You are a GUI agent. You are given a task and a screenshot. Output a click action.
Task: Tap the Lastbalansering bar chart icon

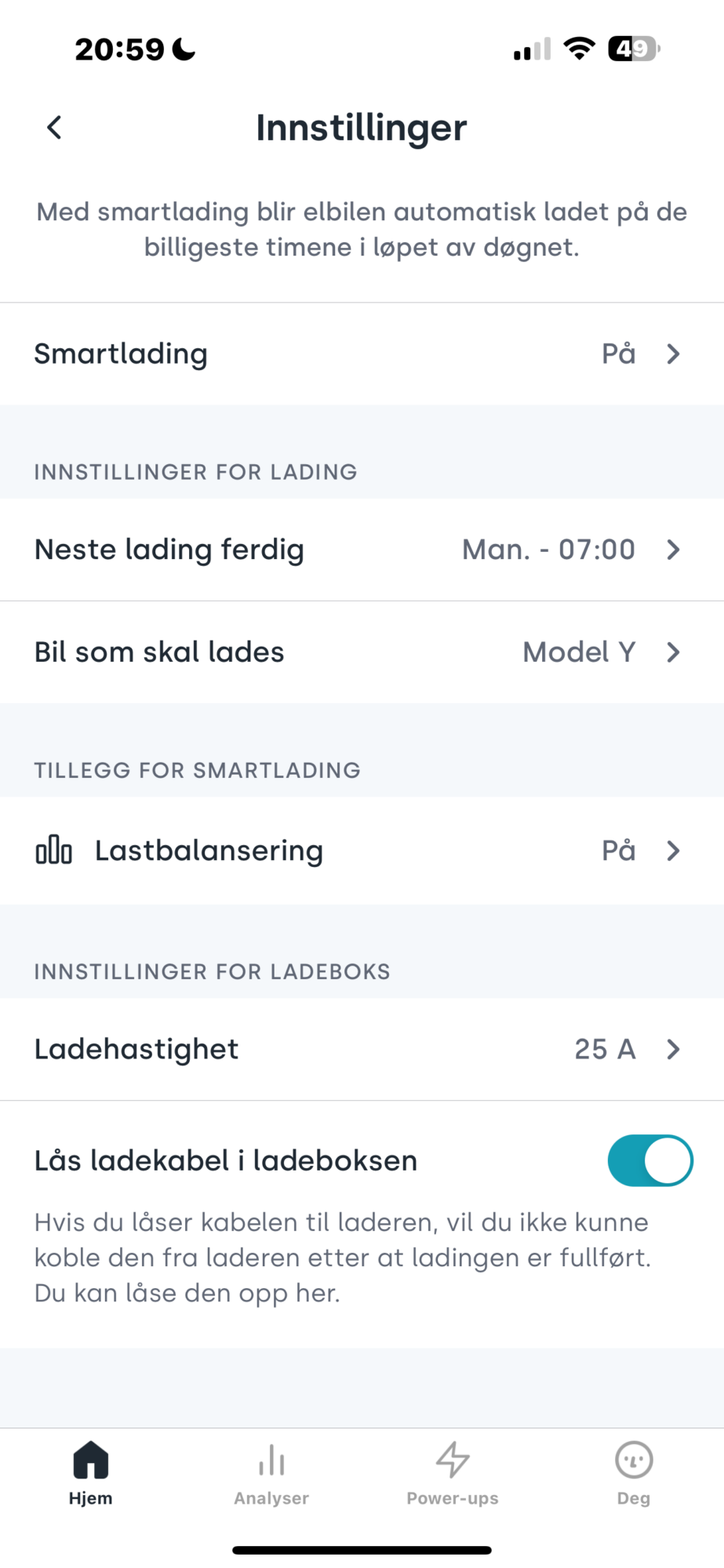54,851
